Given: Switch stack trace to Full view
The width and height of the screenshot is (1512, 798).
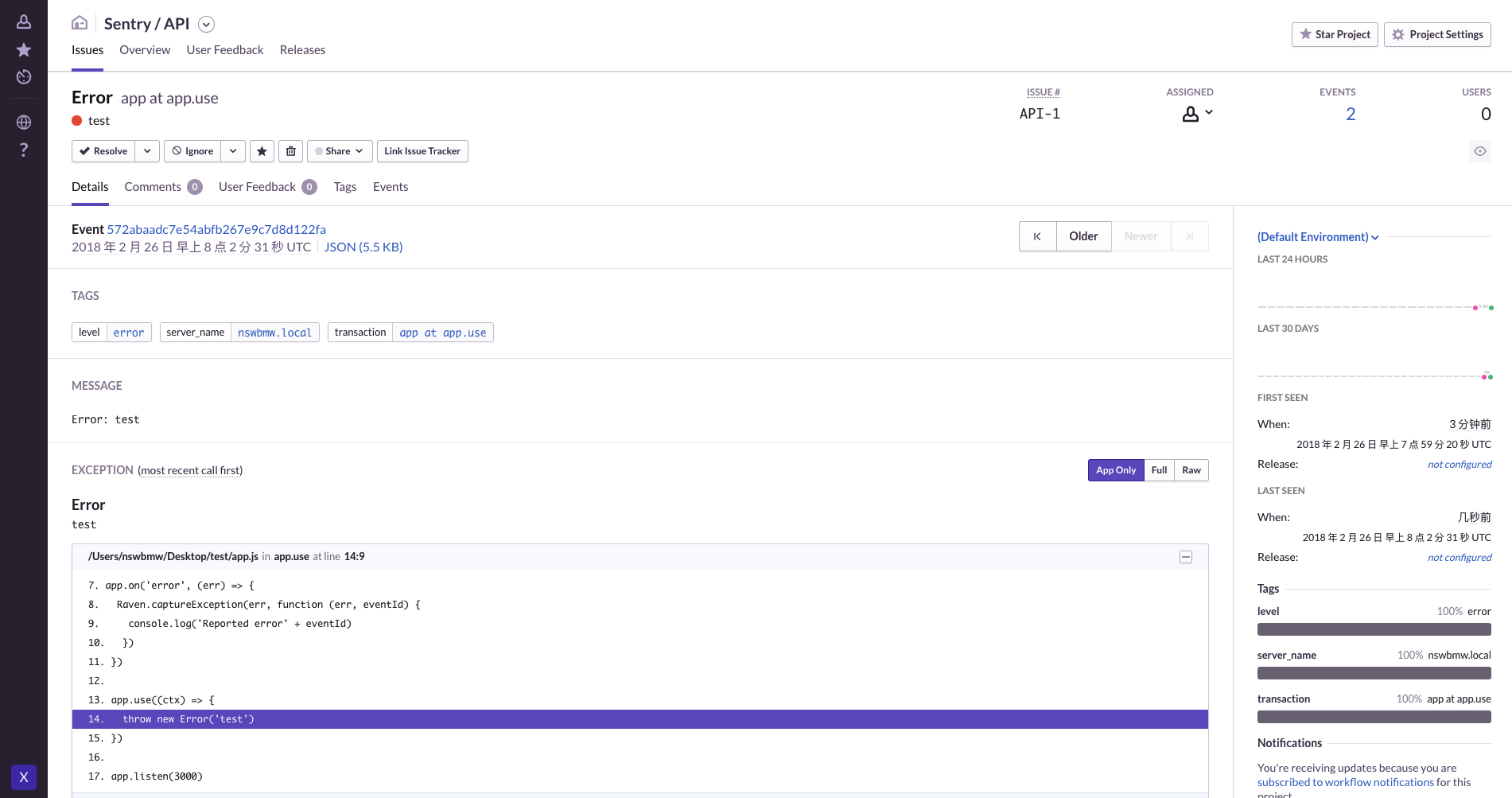Looking at the screenshot, I should (x=1159, y=470).
